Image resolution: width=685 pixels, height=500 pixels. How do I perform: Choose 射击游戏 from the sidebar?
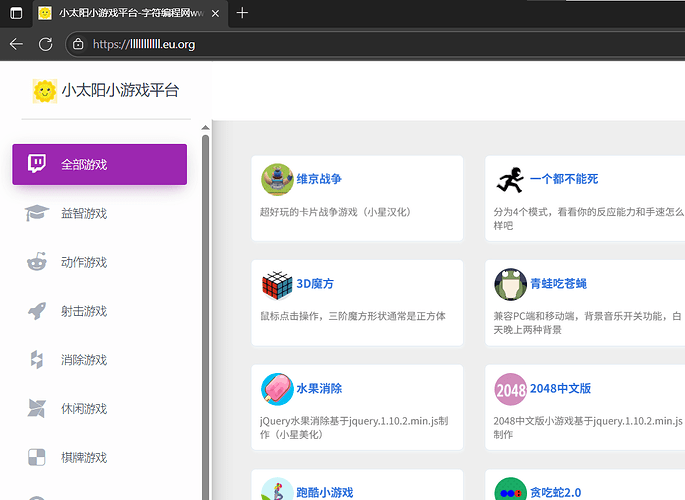(x=83, y=311)
